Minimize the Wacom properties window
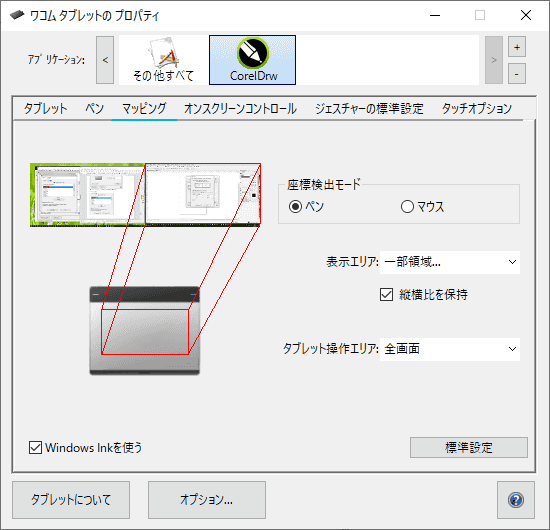 (x=435, y=15)
